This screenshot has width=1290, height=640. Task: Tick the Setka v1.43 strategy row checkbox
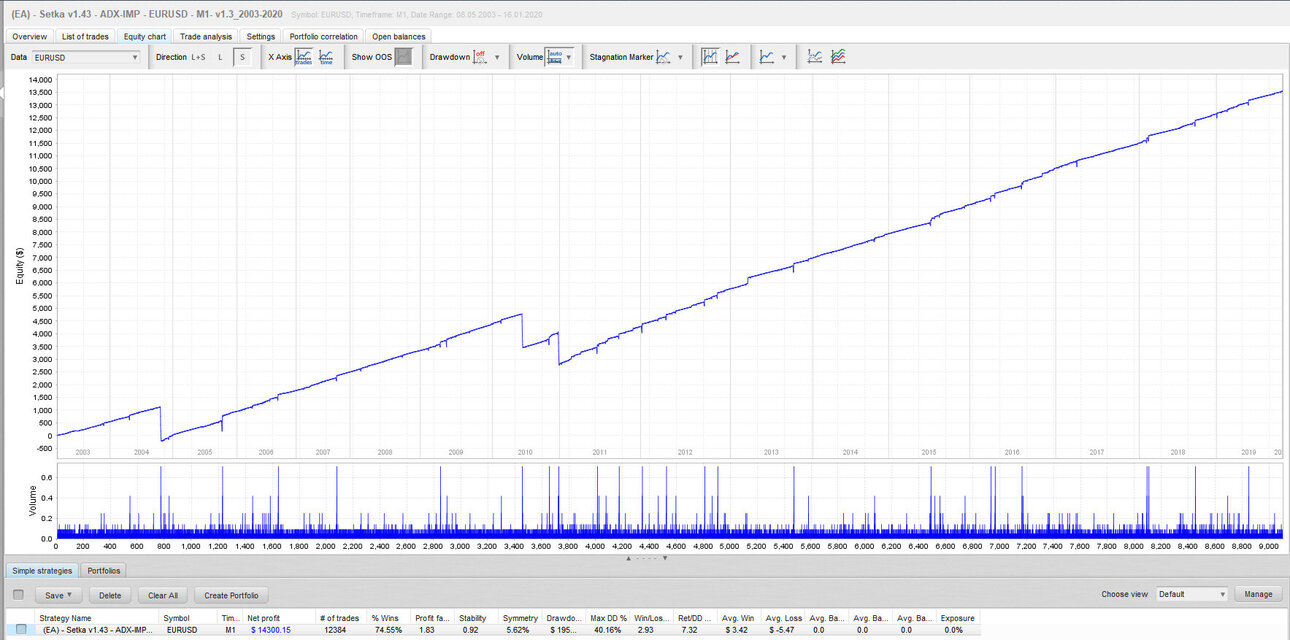(x=22, y=629)
